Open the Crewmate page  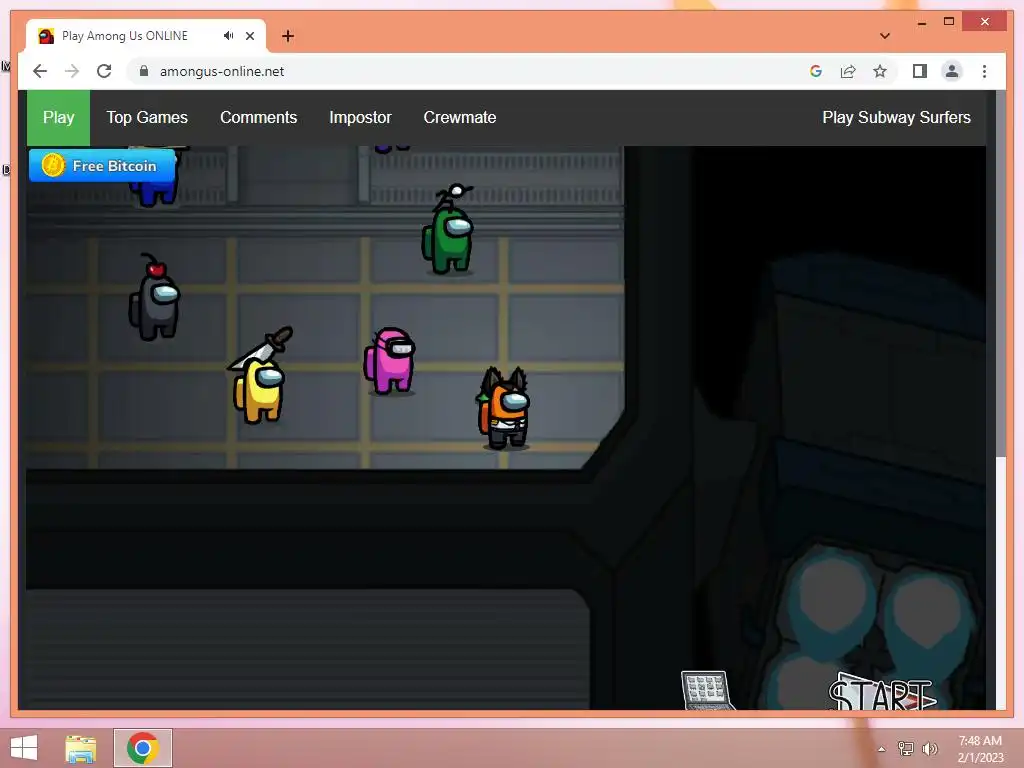[x=460, y=118]
